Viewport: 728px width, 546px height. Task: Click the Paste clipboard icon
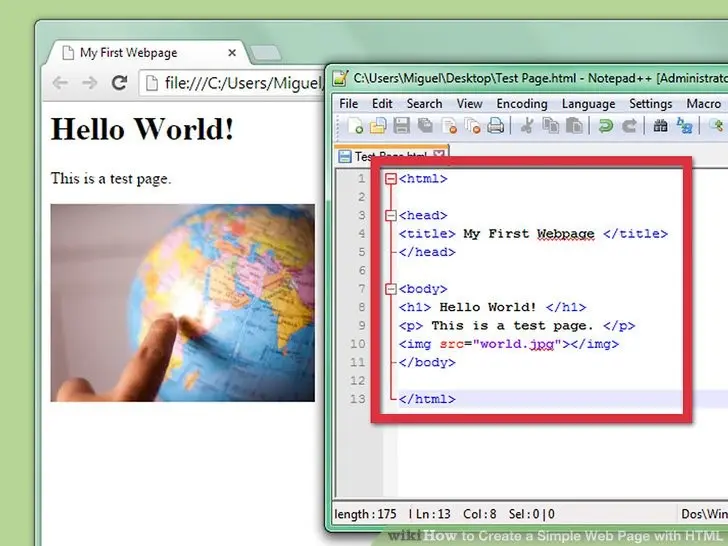click(574, 125)
